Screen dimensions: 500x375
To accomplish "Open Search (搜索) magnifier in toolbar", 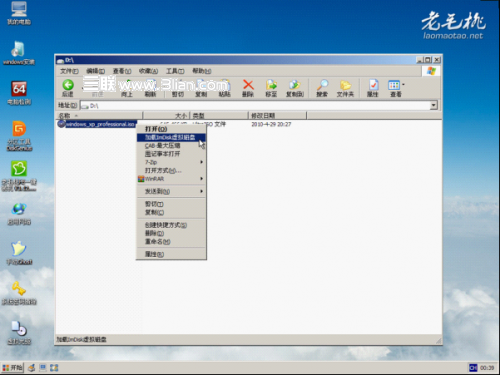I will pyautogui.click(x=322, y=88).
